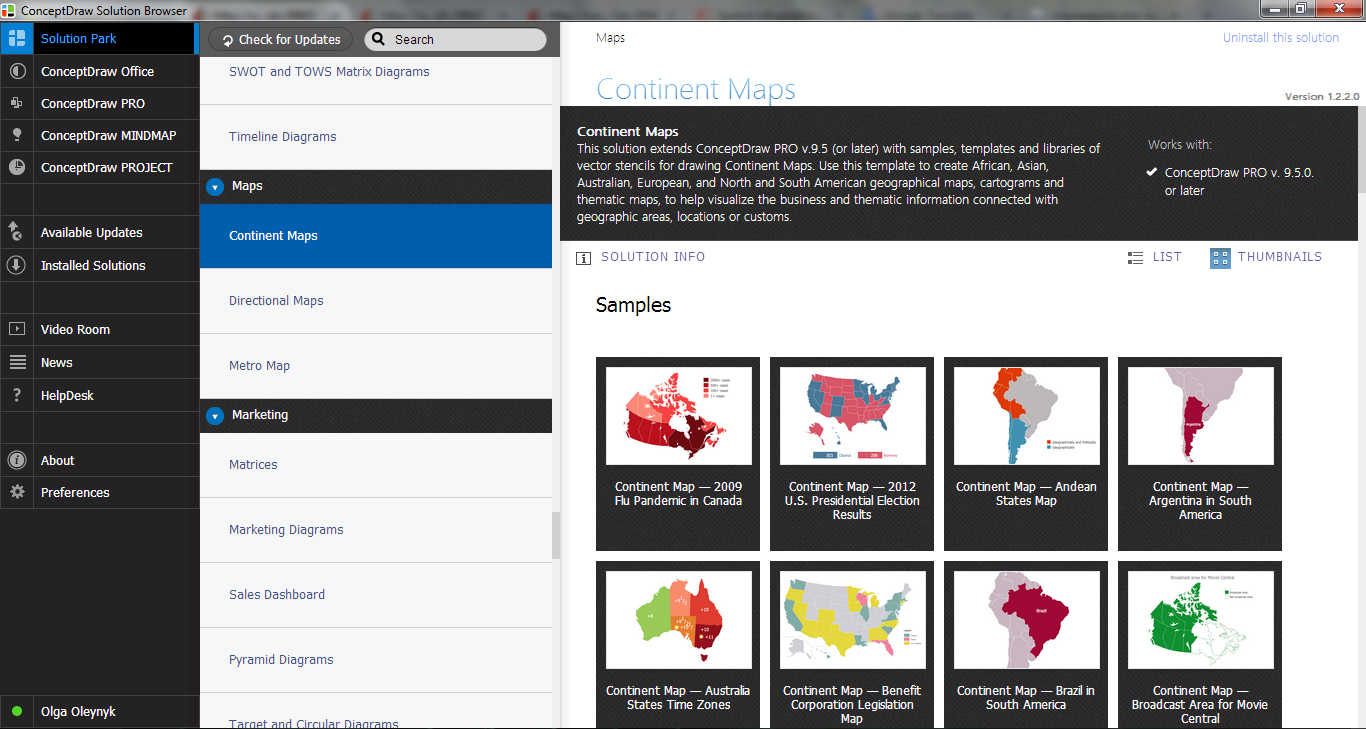Select Sales Dashboard solution
The image size is (1366, 729).
(x=376, y=595)
